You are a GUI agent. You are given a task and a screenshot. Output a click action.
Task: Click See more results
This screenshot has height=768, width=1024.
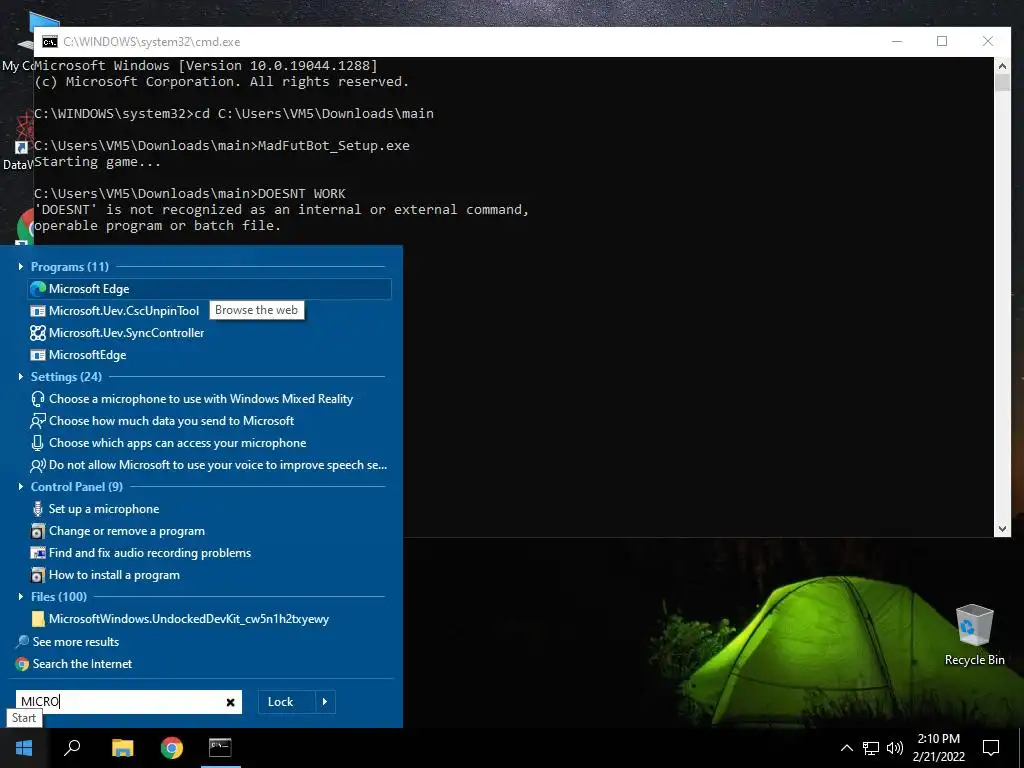coord(67,642)
